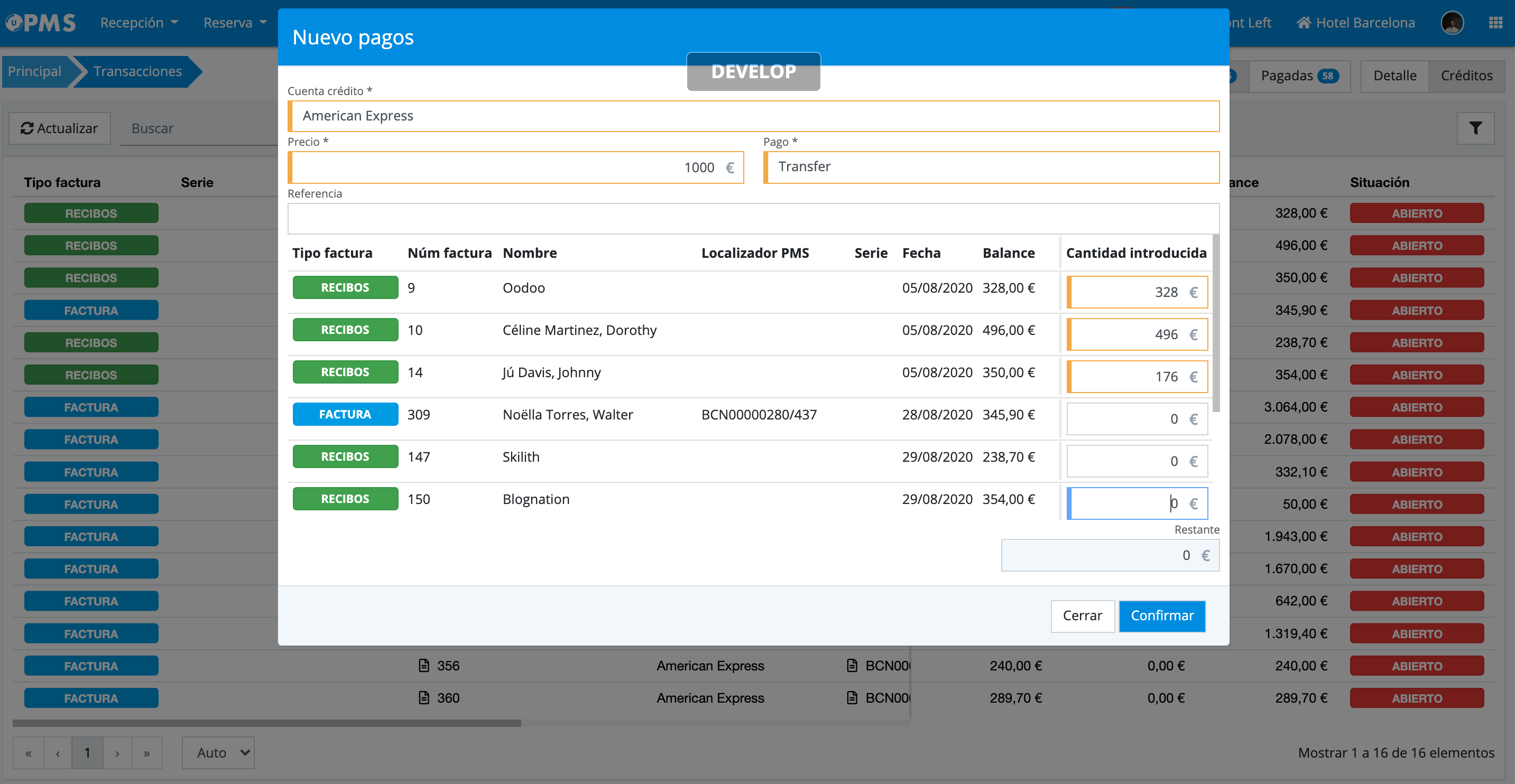Viewport: 1515px width, 784px height.
Task: Edit amount for Blognation row
Action: (1137, 503)
